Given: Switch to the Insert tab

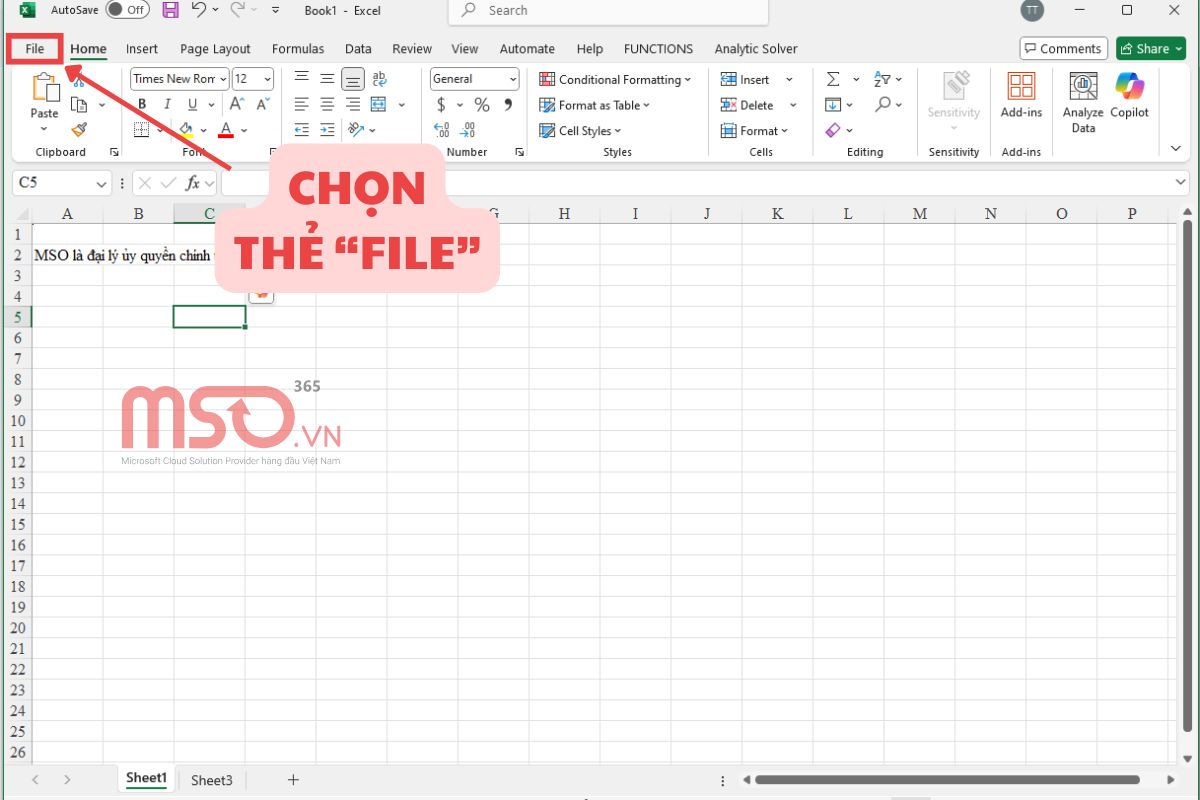Looking at the screenshot, I should tap(142, 48).
